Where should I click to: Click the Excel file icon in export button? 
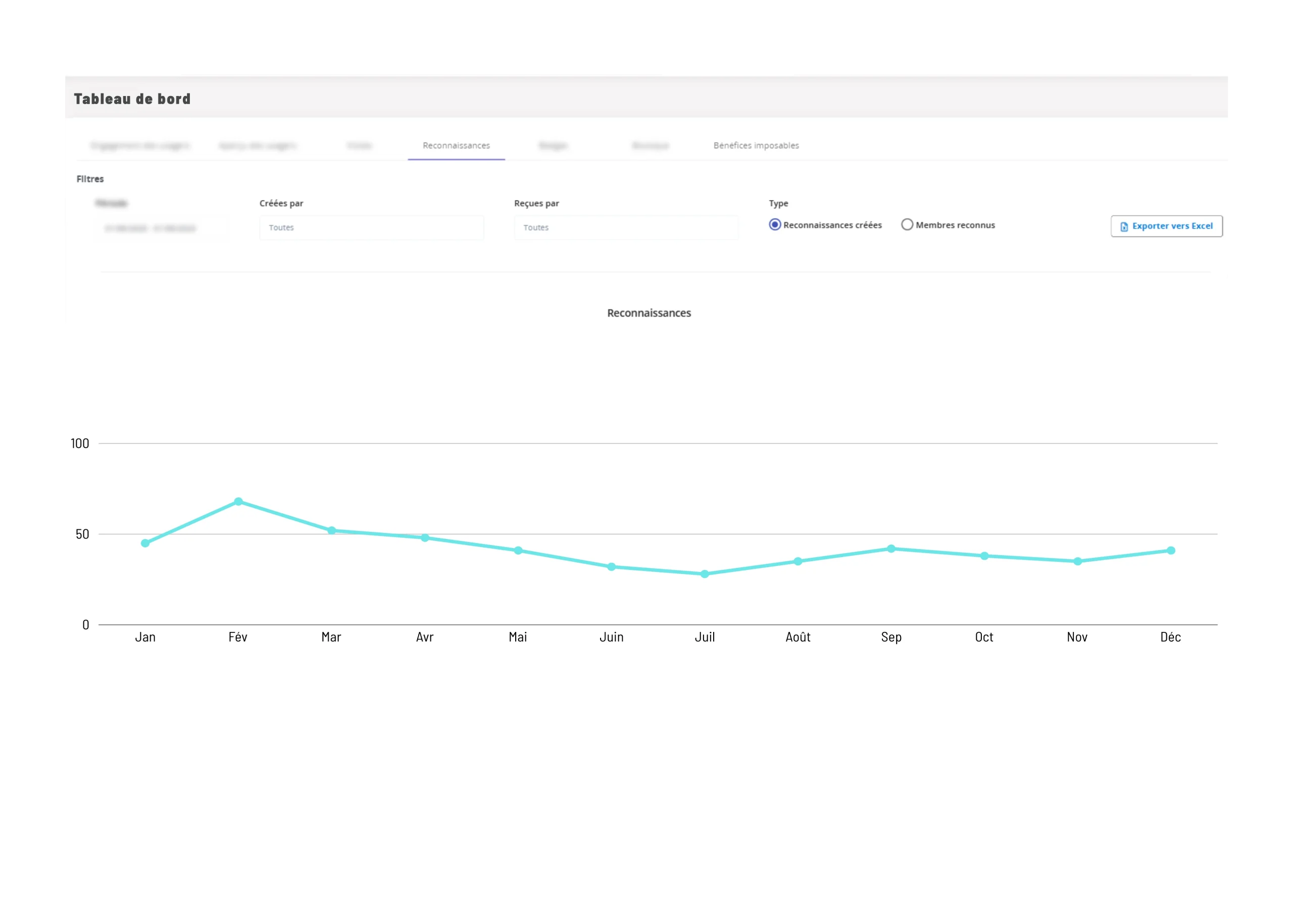click(x=1124, y=226)
